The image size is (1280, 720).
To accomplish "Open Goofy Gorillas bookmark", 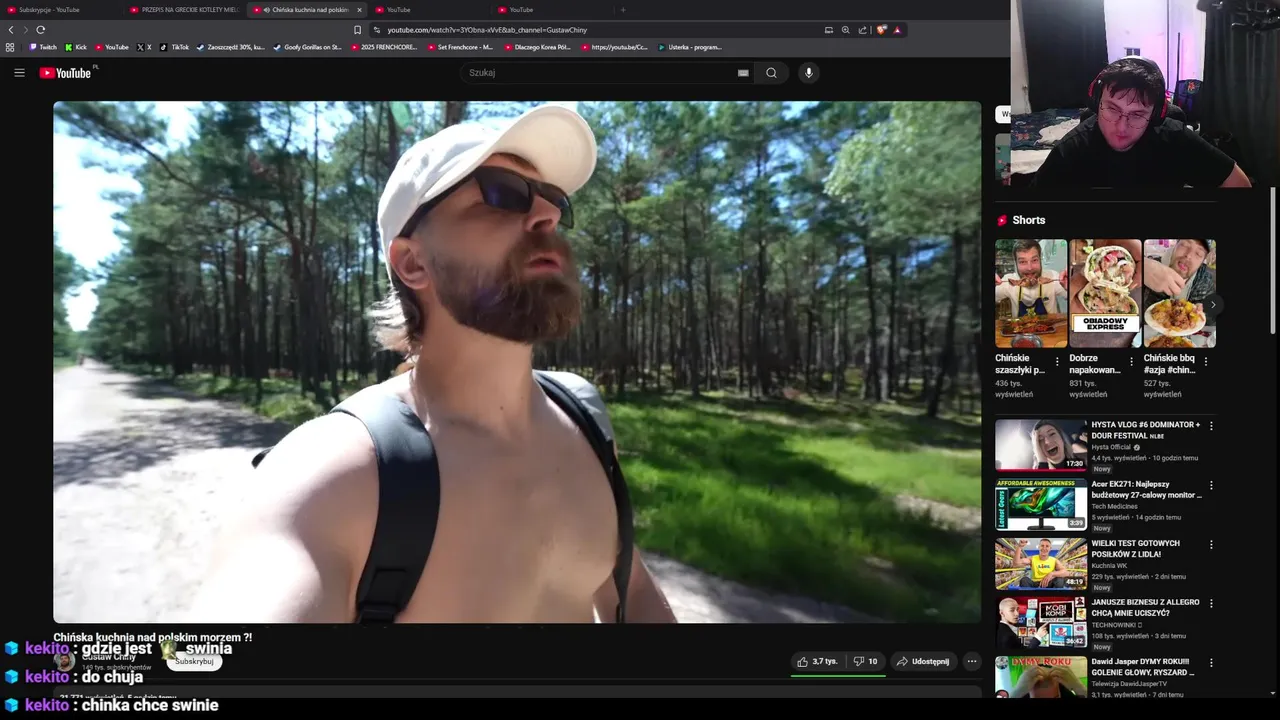I will [x=308, y=47].
